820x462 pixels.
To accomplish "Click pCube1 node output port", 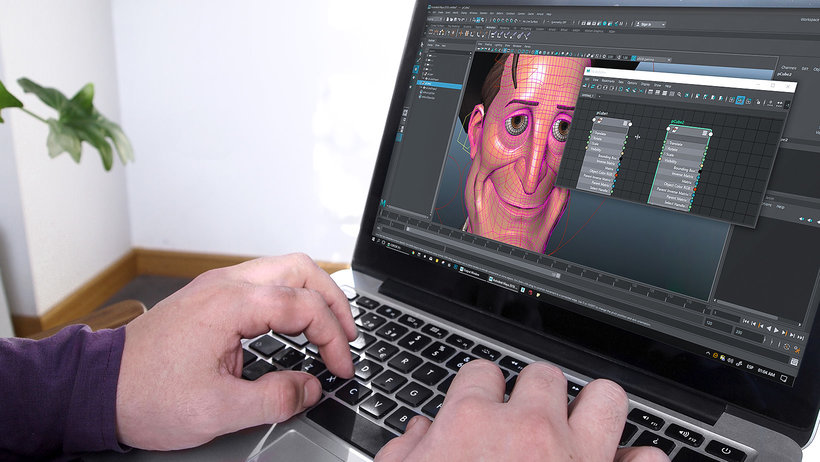I will [630, 124].
